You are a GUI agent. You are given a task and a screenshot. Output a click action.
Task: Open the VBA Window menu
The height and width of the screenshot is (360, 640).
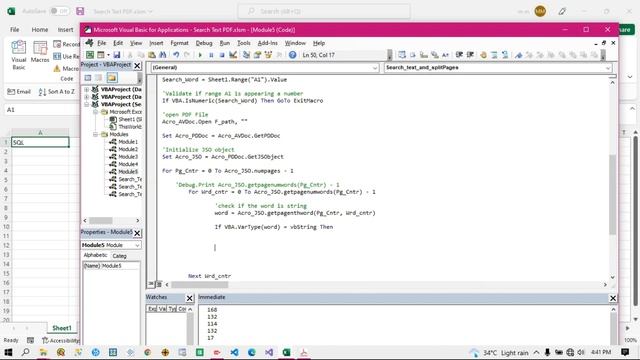click(x=295, y=43)
